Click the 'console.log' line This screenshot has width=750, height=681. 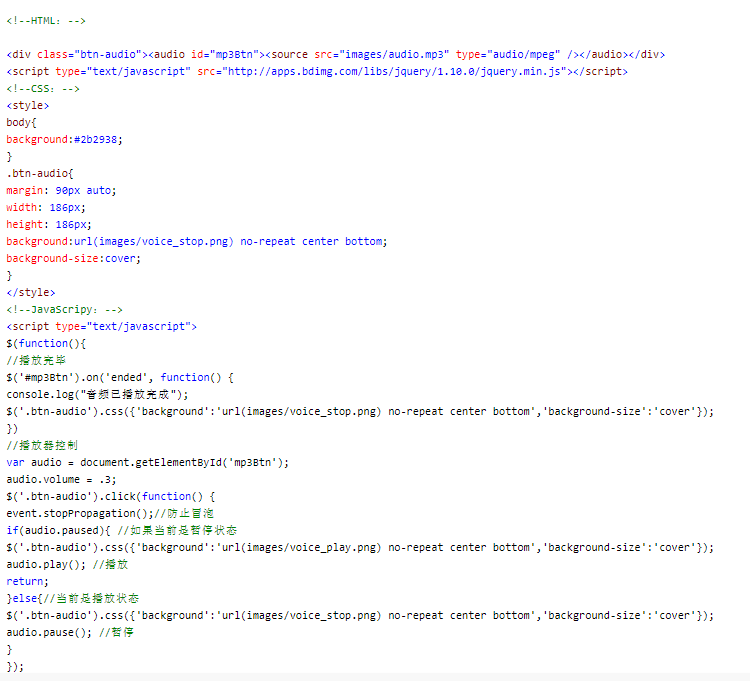click(98, 395)
